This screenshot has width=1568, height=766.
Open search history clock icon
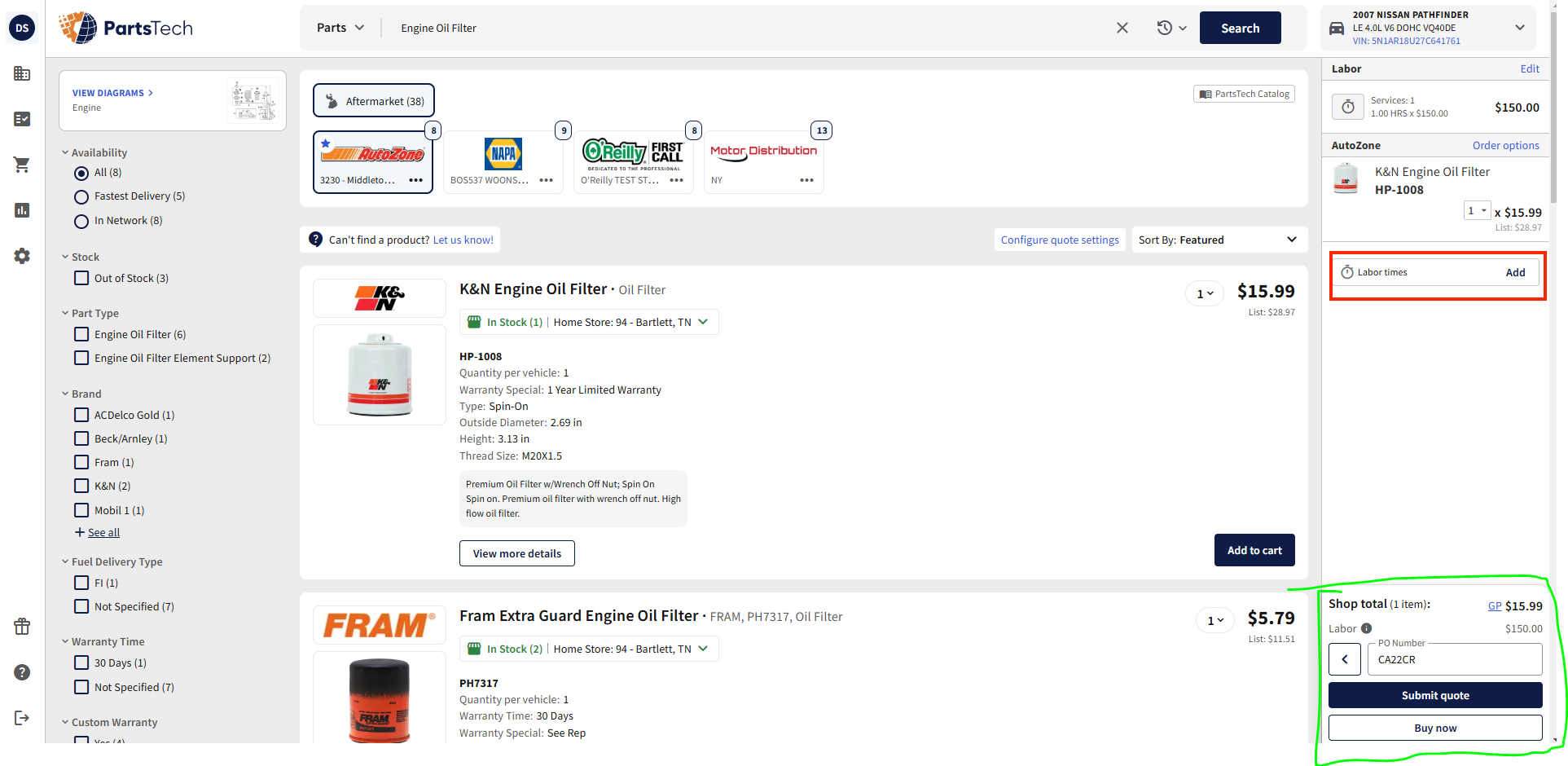tap(1171, 28)
